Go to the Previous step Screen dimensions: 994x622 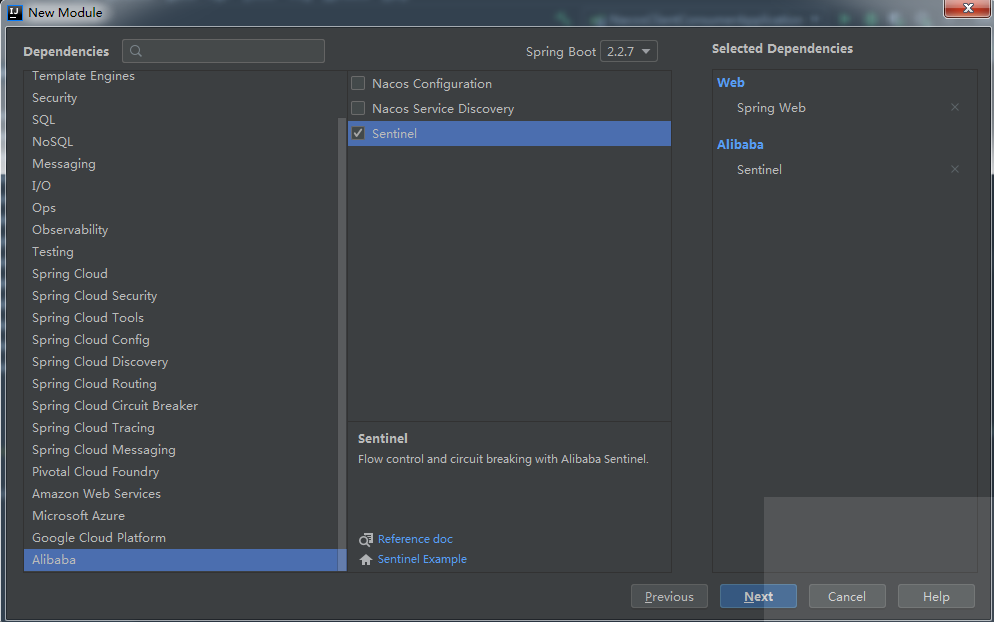coord(669,597)
